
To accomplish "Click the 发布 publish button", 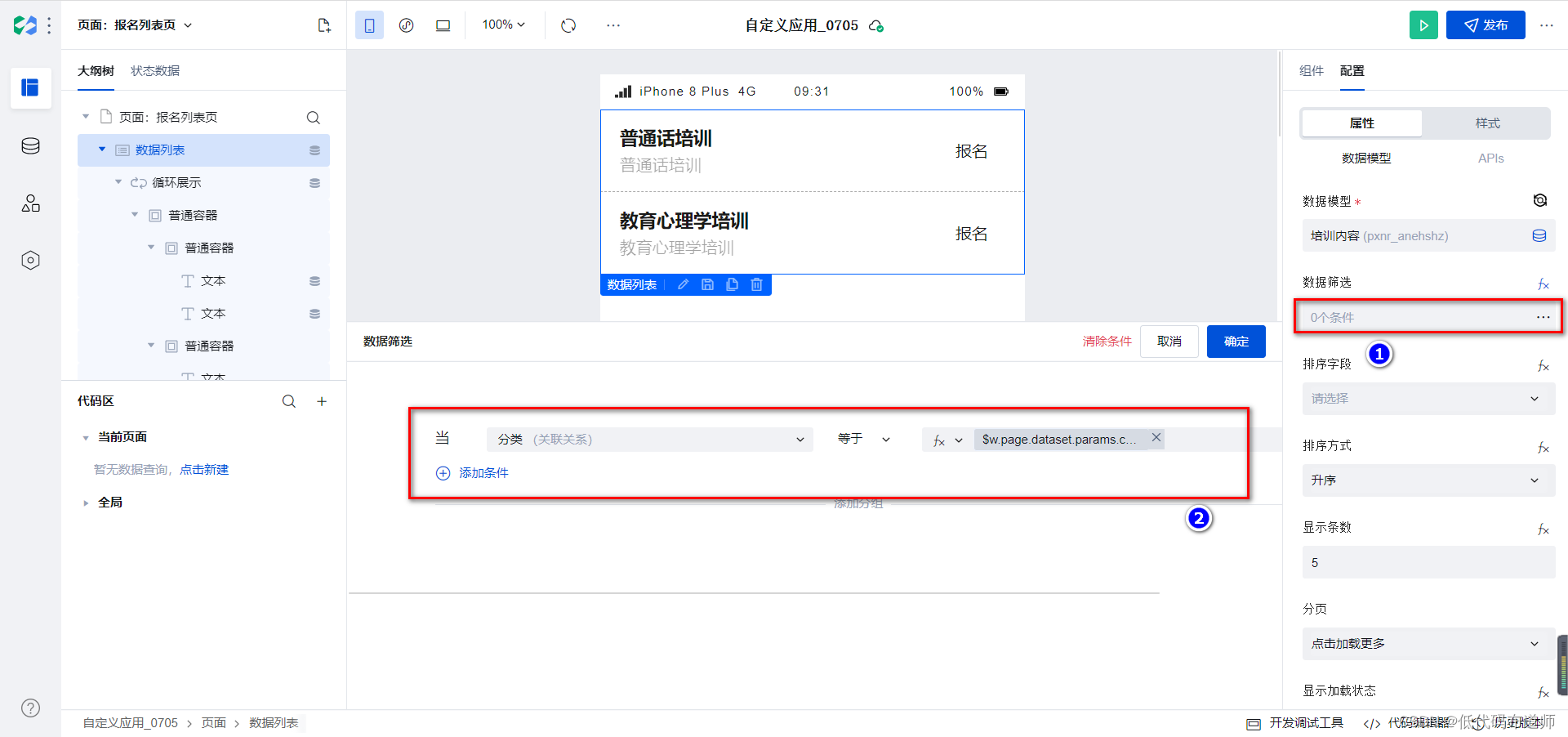I will (x=1486, y=25).
